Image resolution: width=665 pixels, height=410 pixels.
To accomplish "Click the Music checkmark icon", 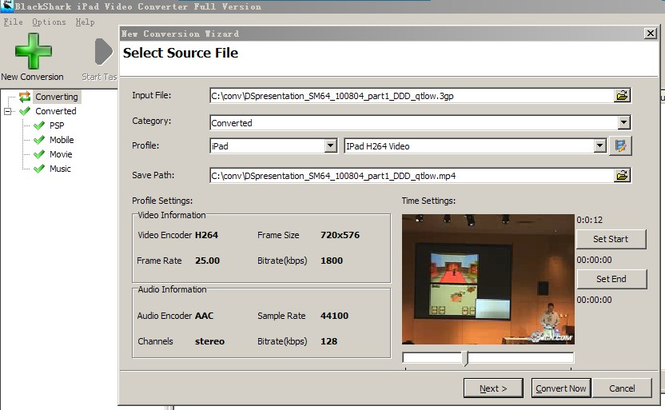I will pyautogui.click(x=39, y=169).
